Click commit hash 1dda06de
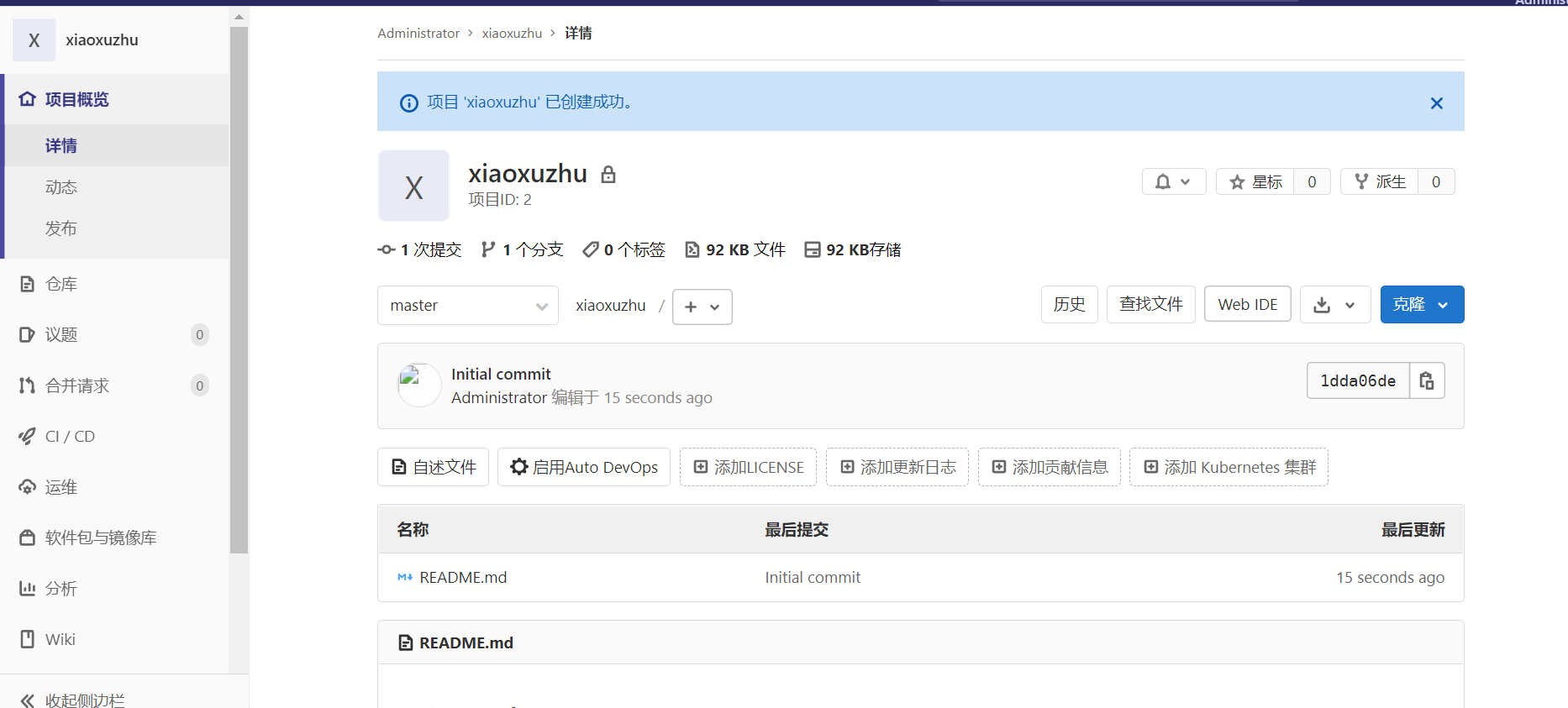1568x708 pixels. click(x=1358, y=380)
